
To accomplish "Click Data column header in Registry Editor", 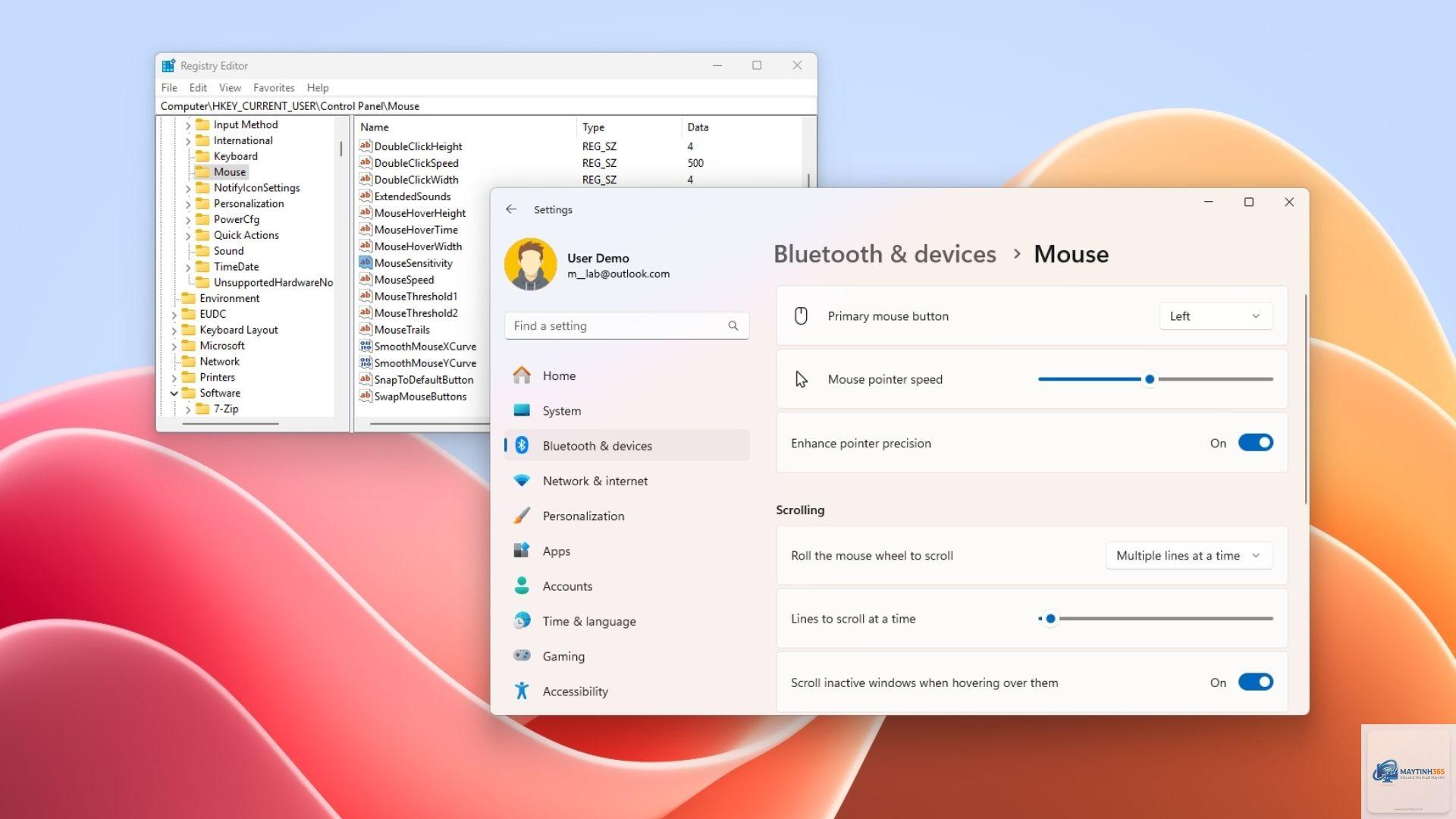I will 741,127.
